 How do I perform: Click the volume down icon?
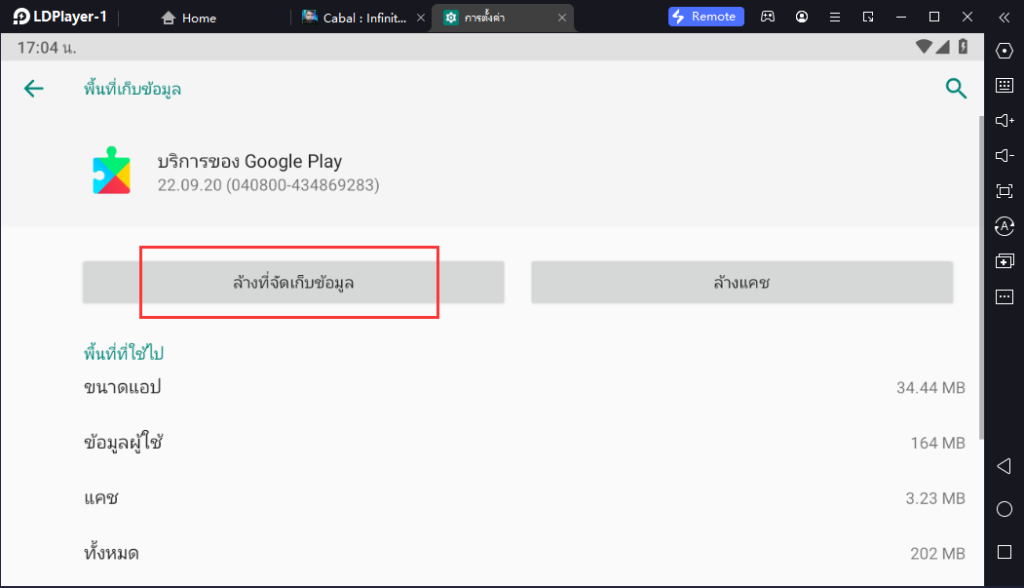[1004, 155]
